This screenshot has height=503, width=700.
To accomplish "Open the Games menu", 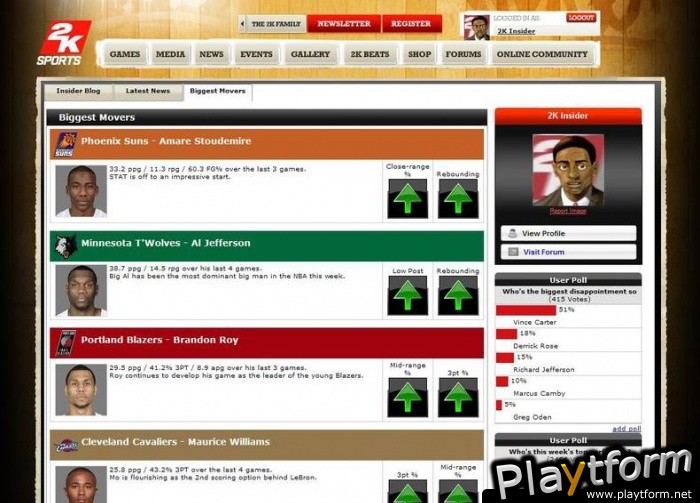I will [125, 54].
